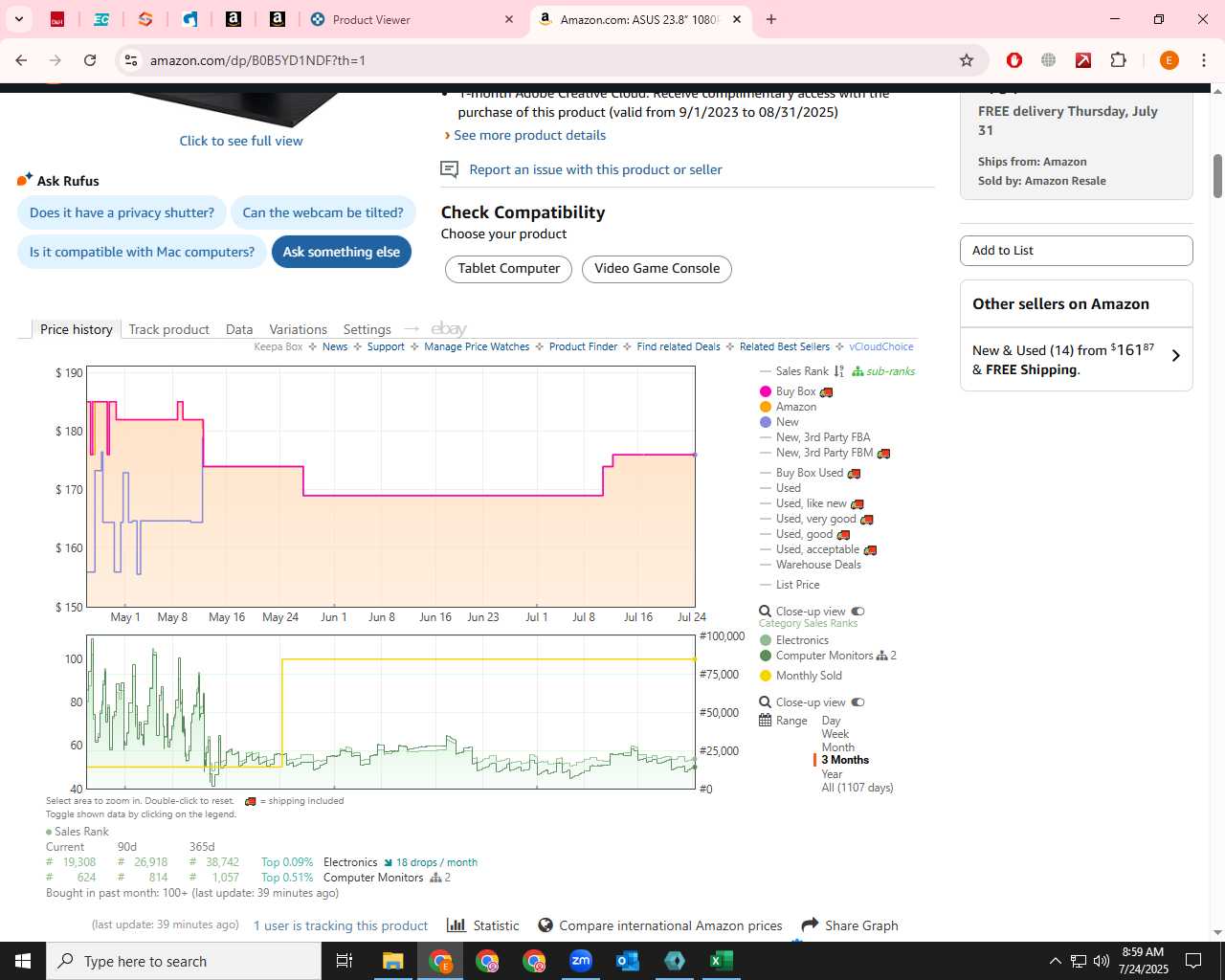This screenshot has width=1225, height=980.
Task: Set the range to Year
Action: 832,774
